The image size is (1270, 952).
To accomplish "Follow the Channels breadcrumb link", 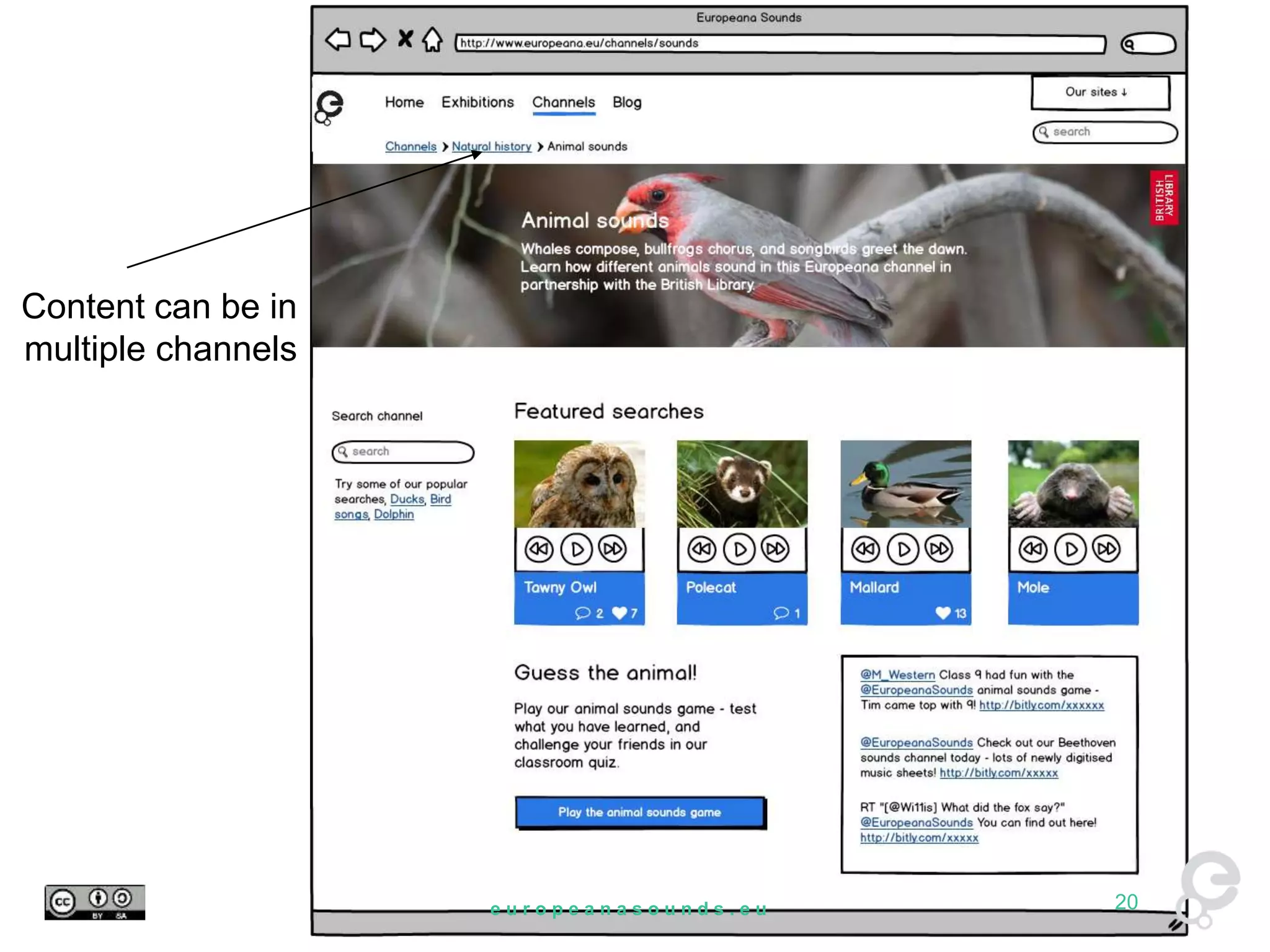I will [411, 146].
